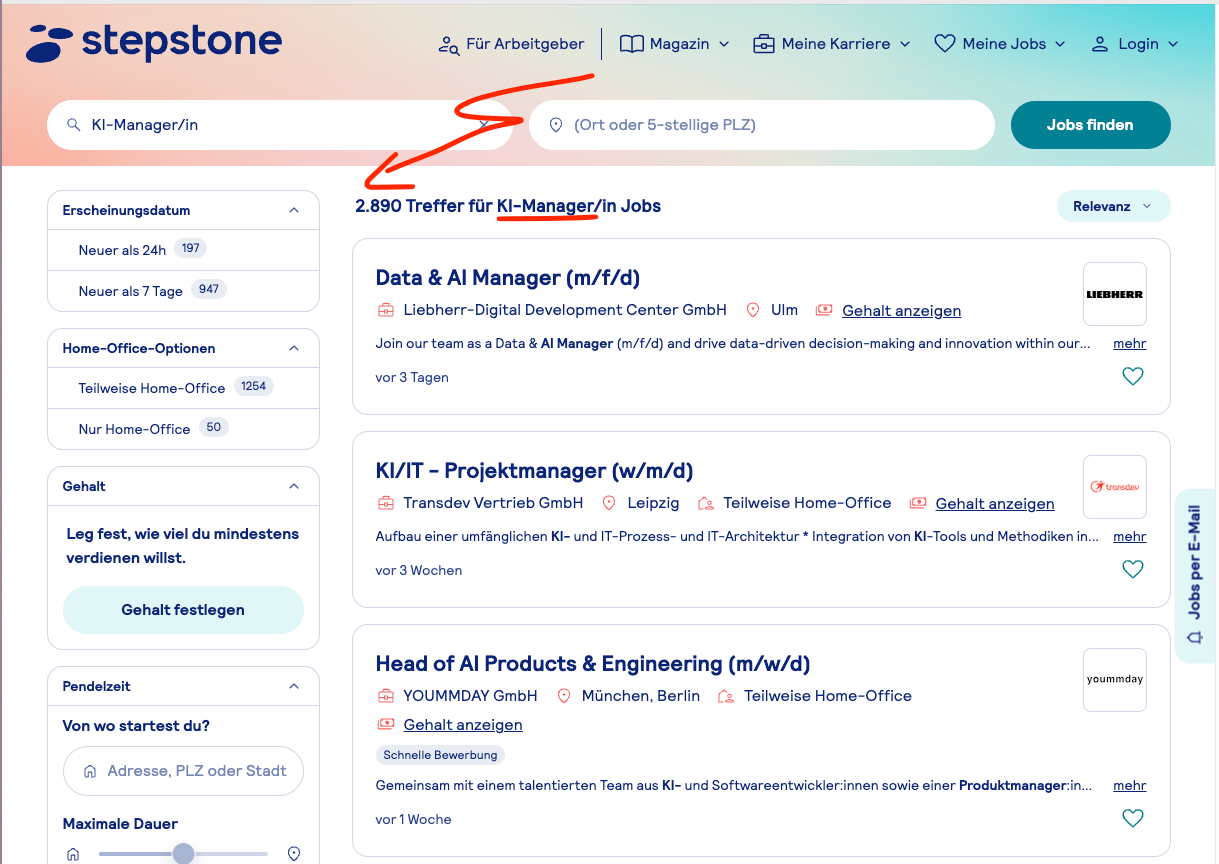The width and height of the screenshot is (1219, 864).
Task: Click the Transdev company logo
Action: click(1115, 487)
